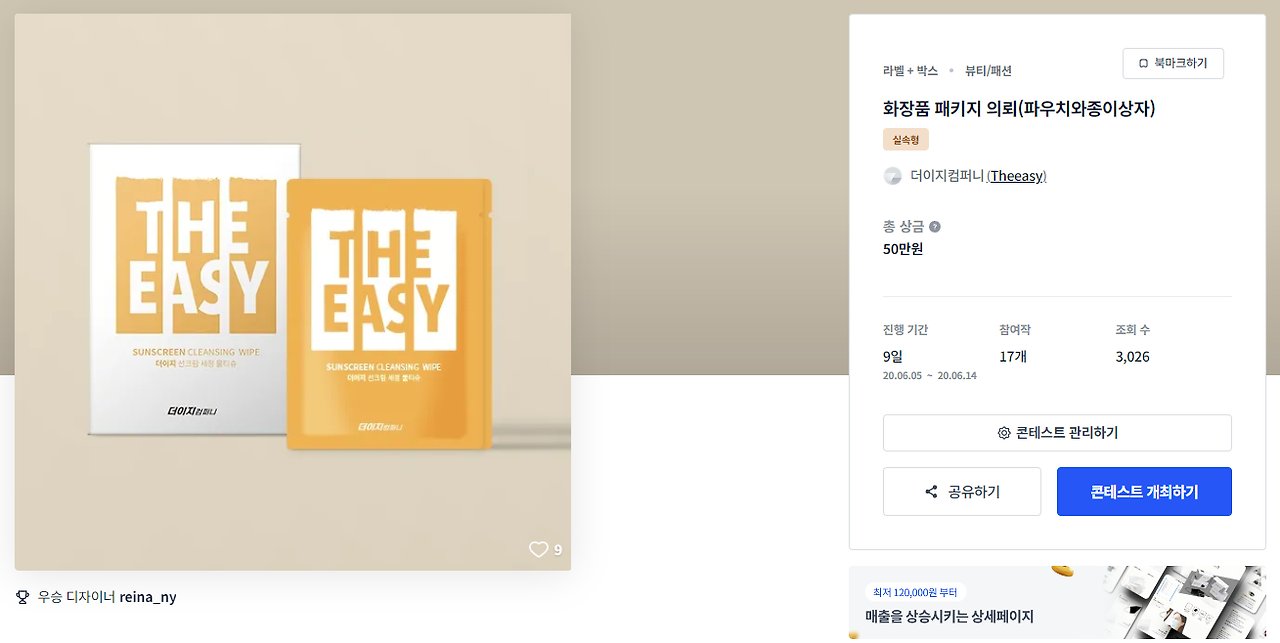Screen dimensions: 1280x643
Task: Click the share icon in 공유하기
Action: coord(931,492)
